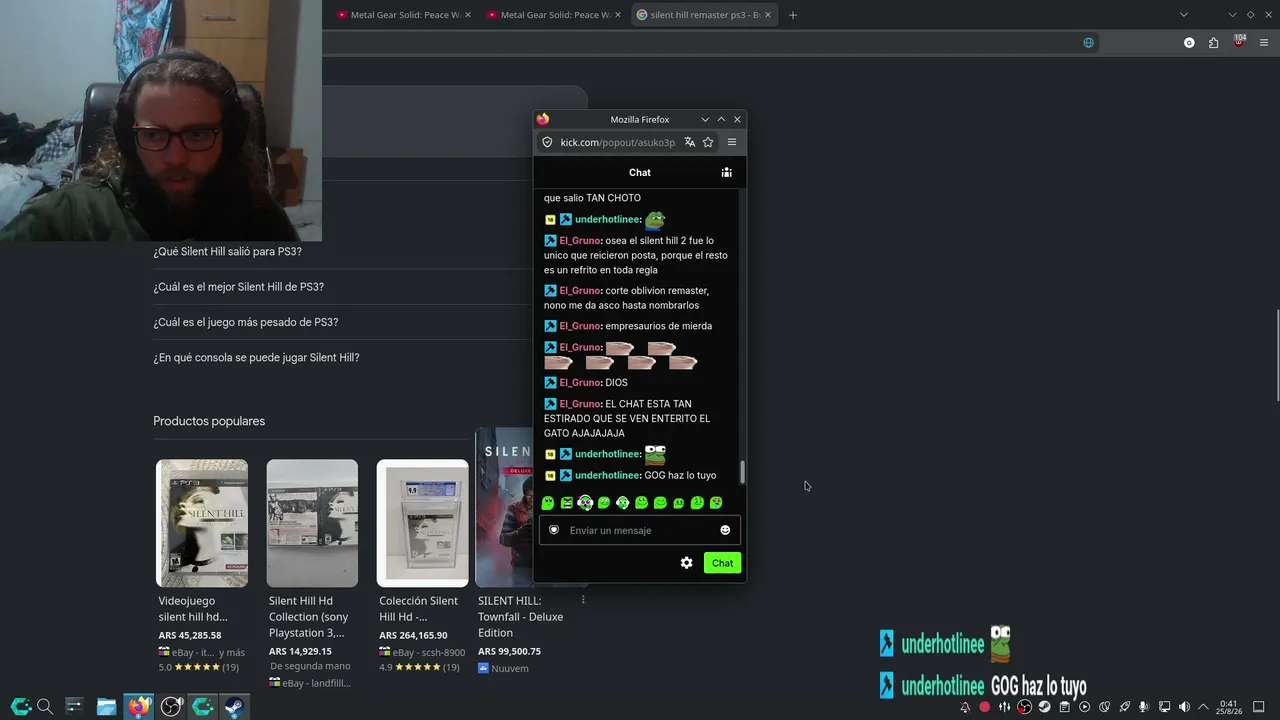Open more options for Townfall product card
1280x720 pixels.
pyautogui.click(x=583, y=600)
